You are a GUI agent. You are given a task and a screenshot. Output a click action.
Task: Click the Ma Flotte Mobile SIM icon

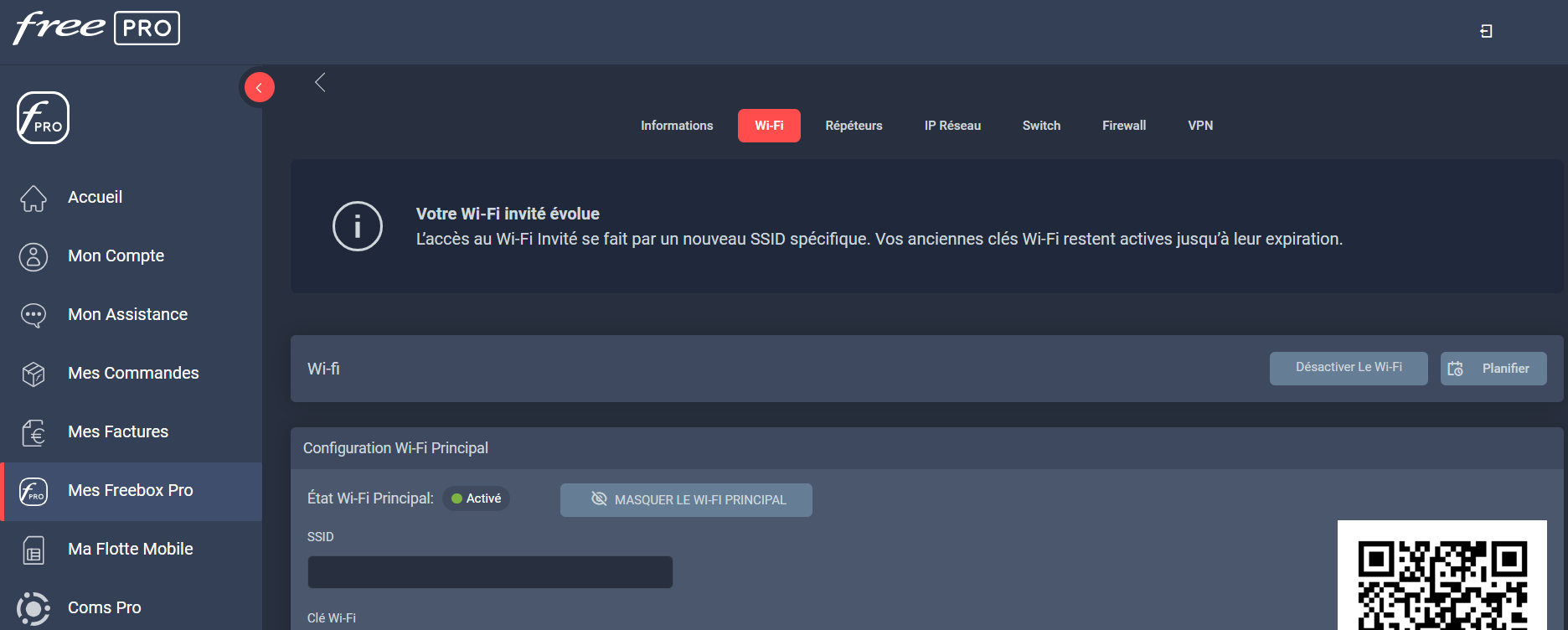pos(34,550)
